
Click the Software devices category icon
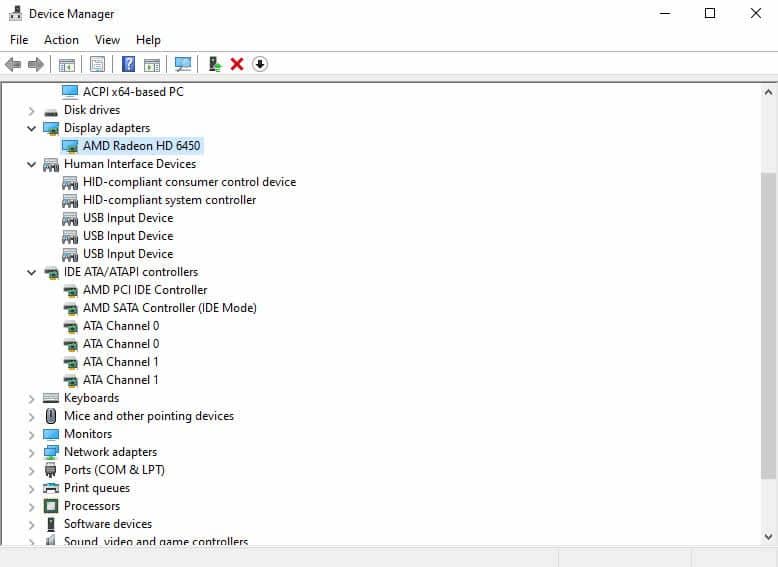point(51,524)
